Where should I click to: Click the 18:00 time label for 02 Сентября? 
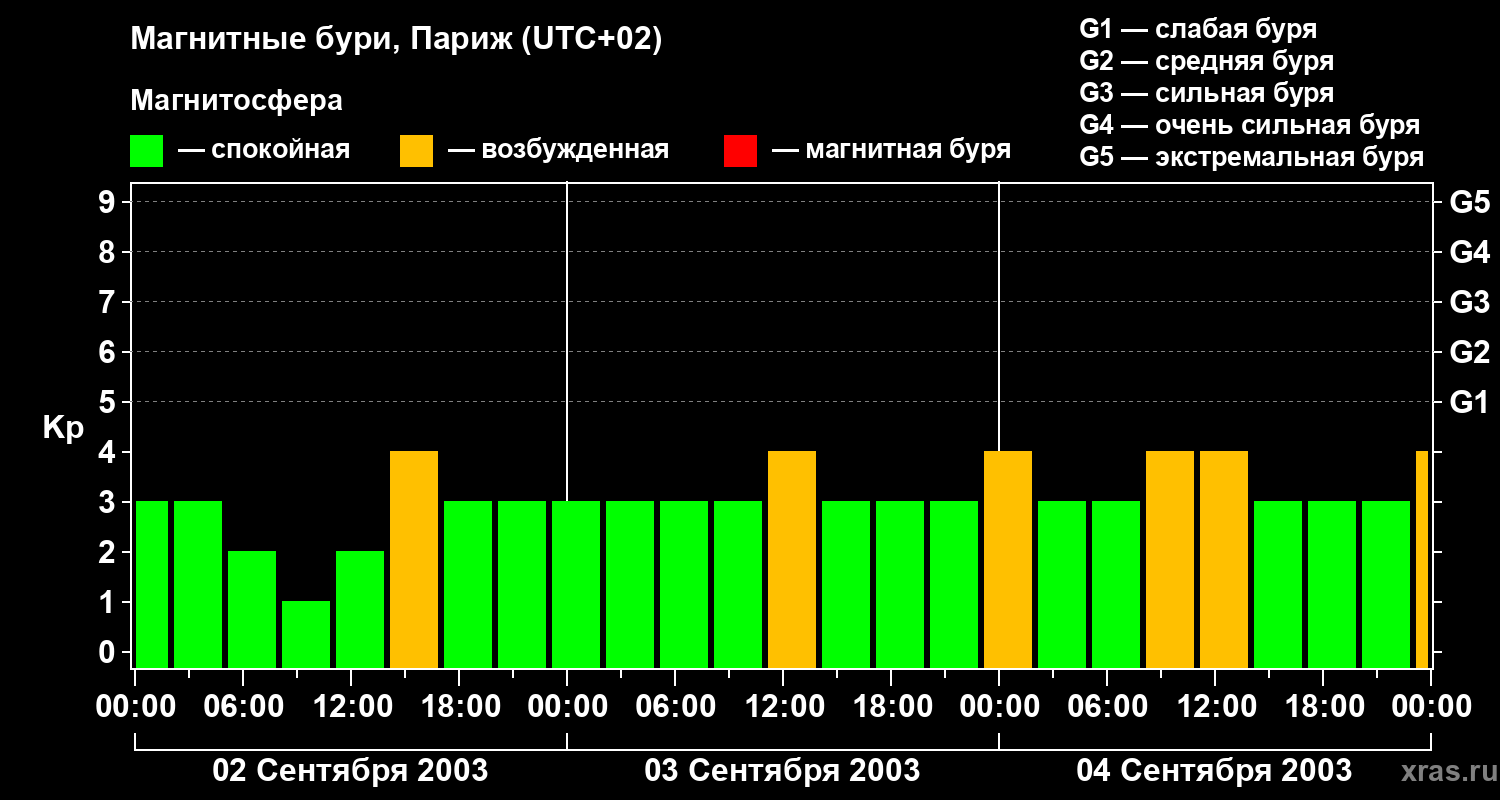(x=459, y=706)
